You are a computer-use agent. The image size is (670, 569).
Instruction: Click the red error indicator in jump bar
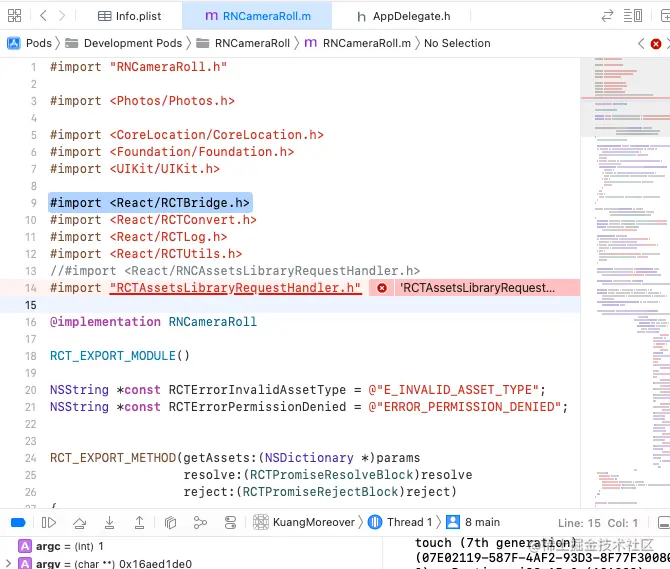coord(656,44)
